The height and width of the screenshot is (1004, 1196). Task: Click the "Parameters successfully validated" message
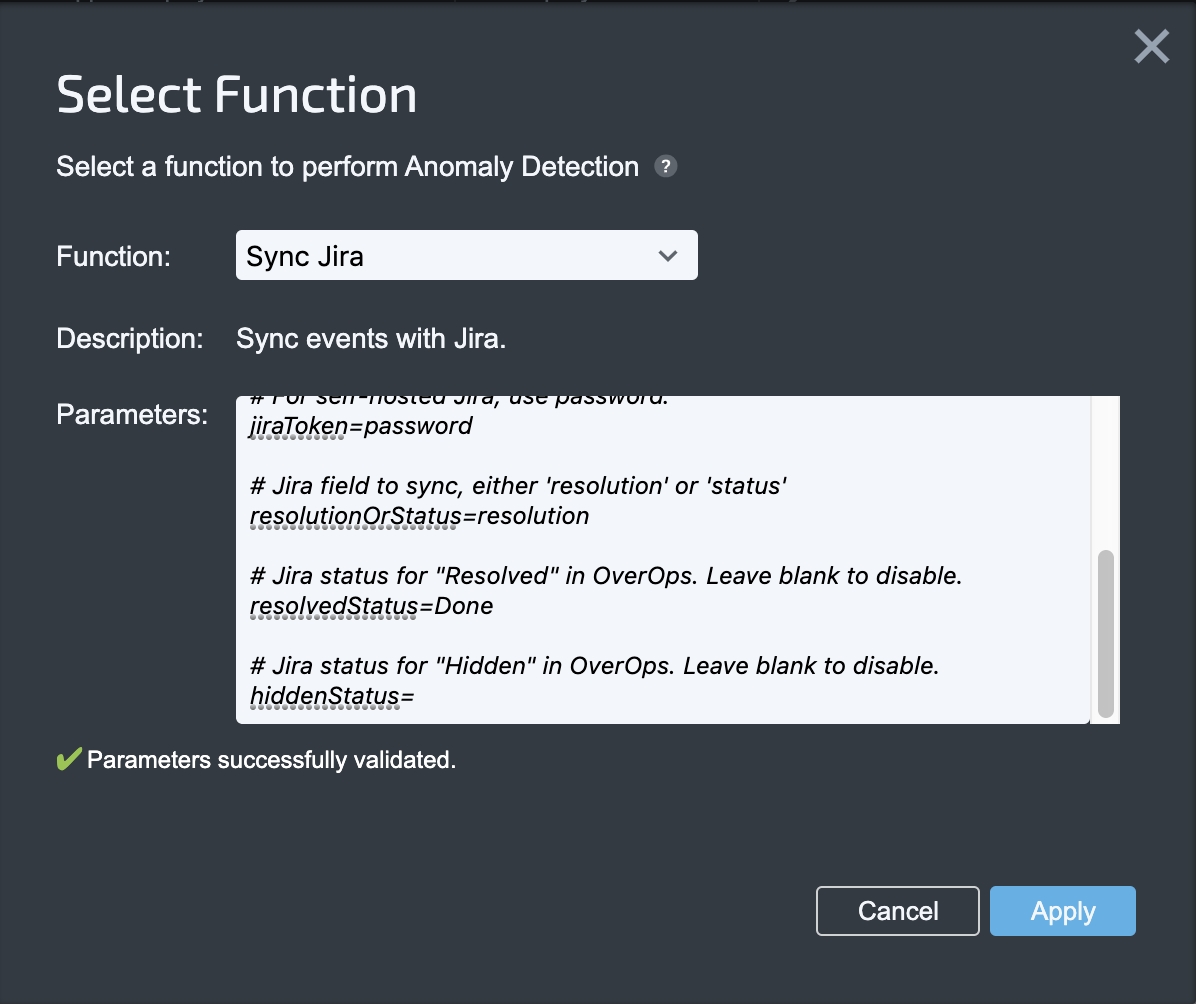271,760
